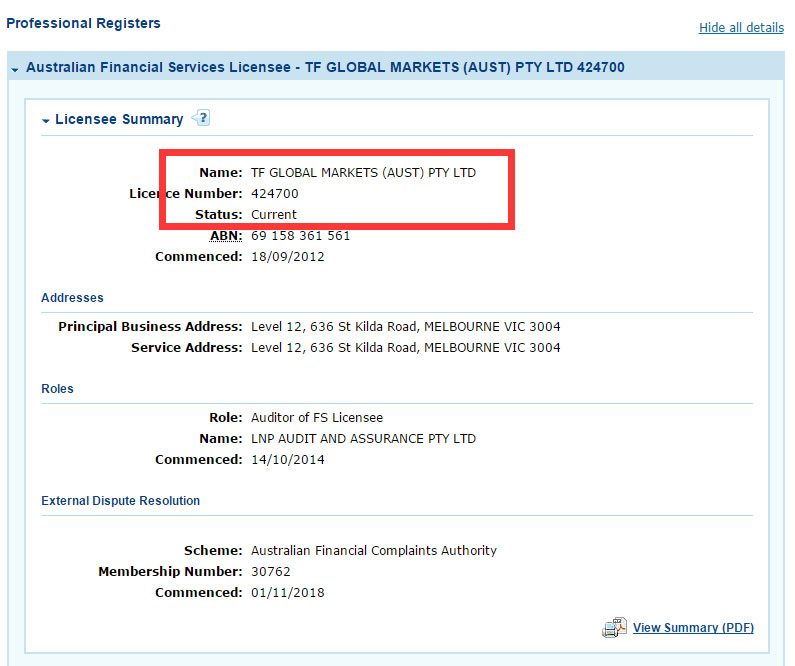This screenshot has height=666, width=795.
Task: Click the name TF GLOBAL MARKETS (AUST) PTY LTD
Action: (364, 173)
